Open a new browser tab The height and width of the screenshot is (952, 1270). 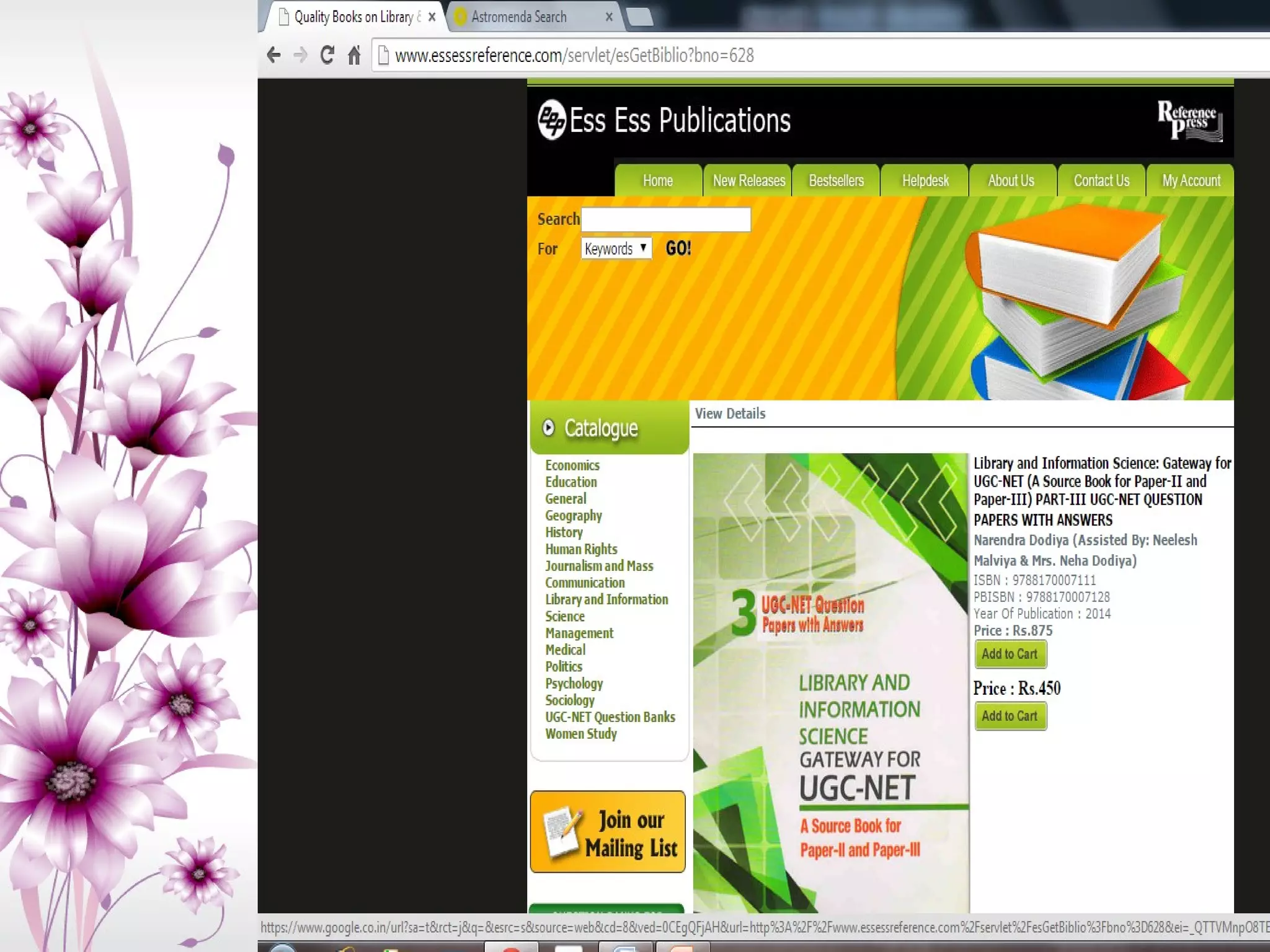(639, 17)
